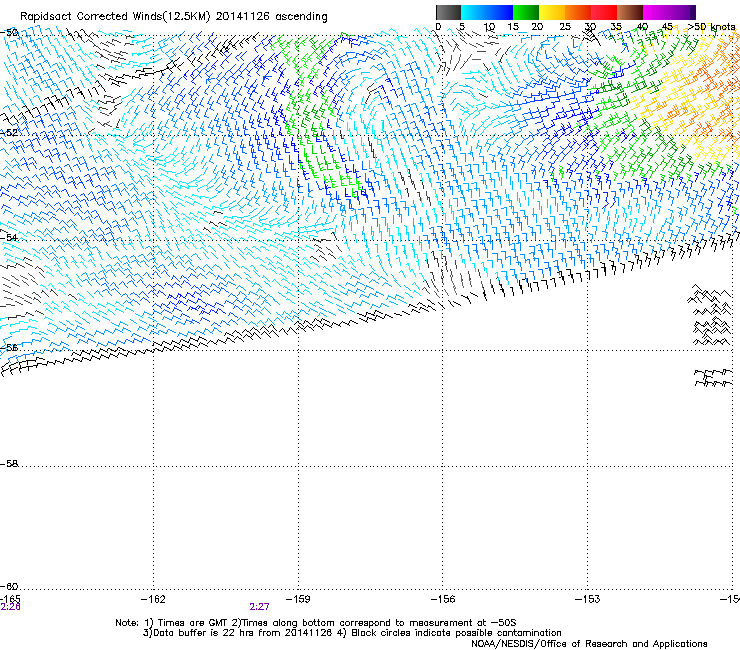
Task: Click the dark blue 10–15 knots legend swatch
Action: [500, 12]
